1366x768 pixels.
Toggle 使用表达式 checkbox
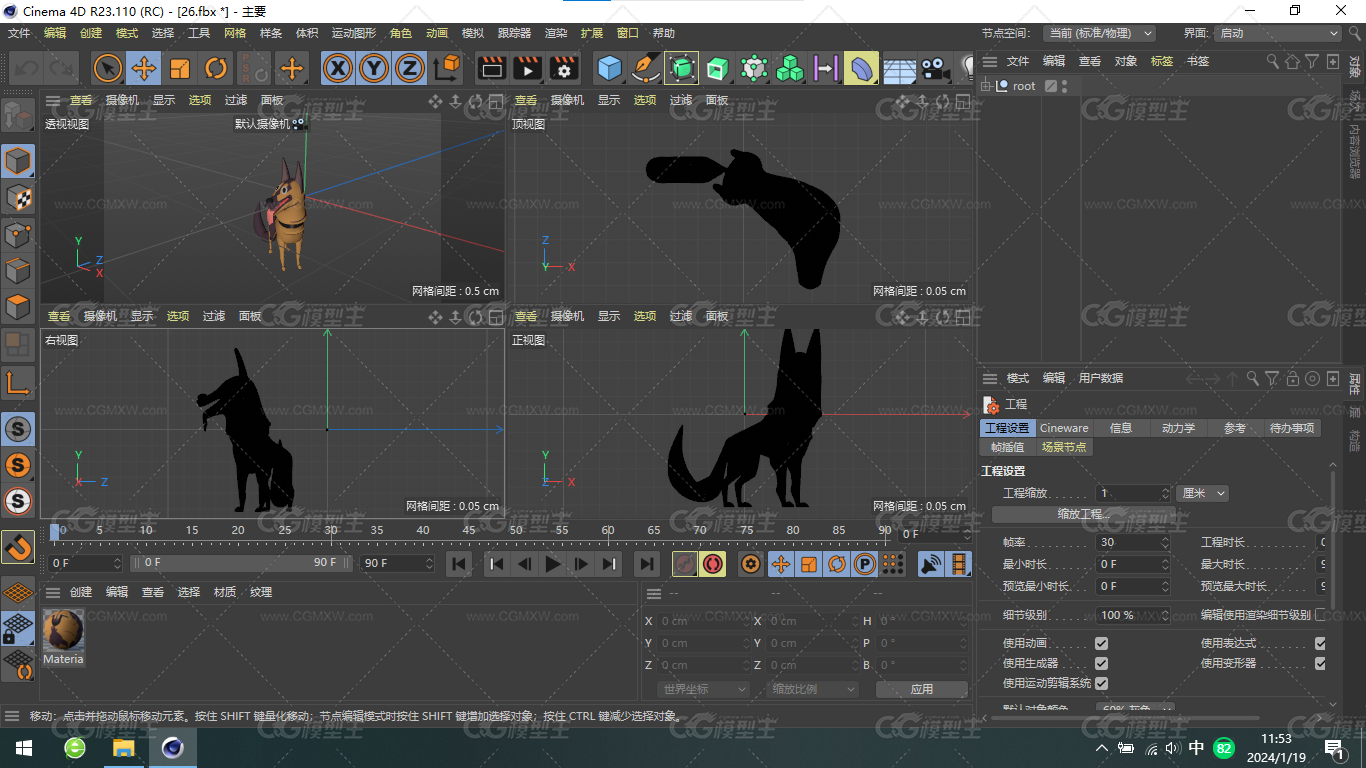click(1320, 643)
